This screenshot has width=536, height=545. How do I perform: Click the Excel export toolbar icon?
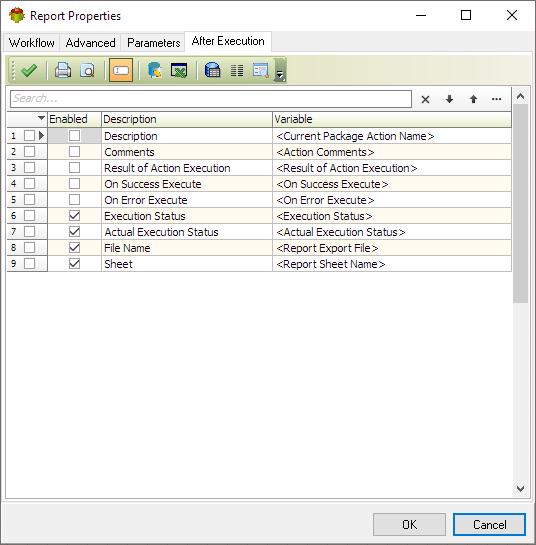click(x=179, y=70)
